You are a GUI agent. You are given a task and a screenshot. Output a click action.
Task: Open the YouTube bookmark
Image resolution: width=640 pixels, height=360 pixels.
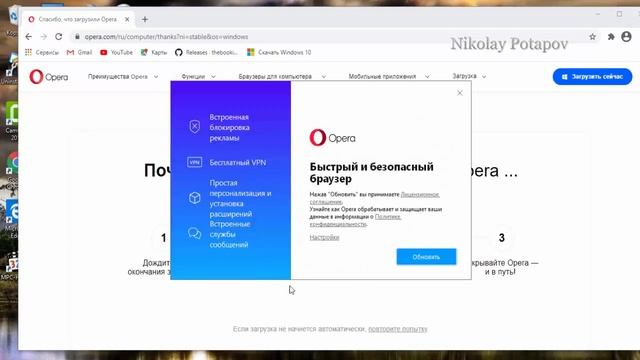[x=117, y=52]
